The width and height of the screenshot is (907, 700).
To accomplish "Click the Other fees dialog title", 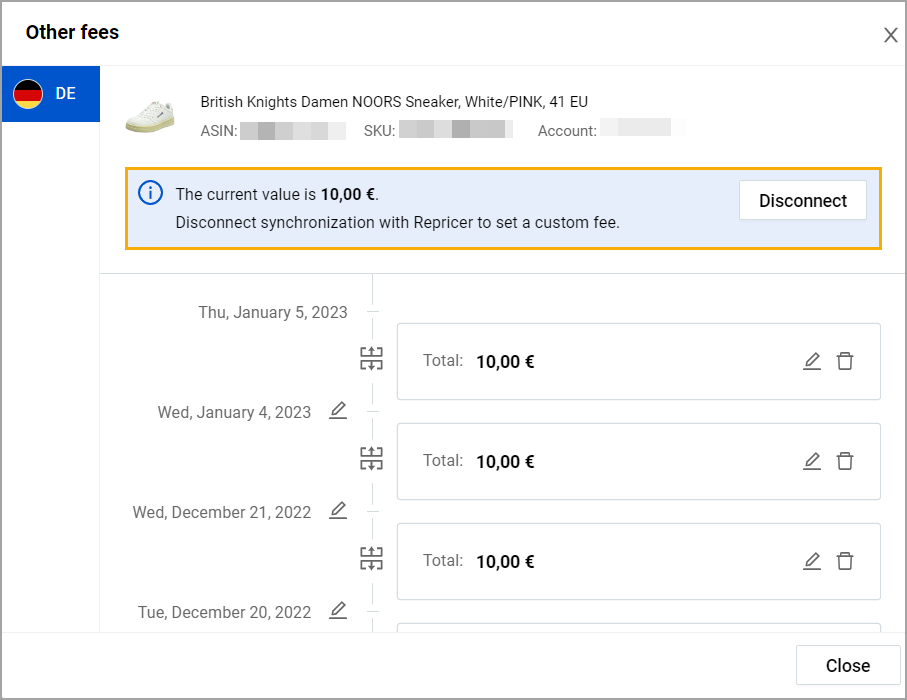I will [72, 32].
